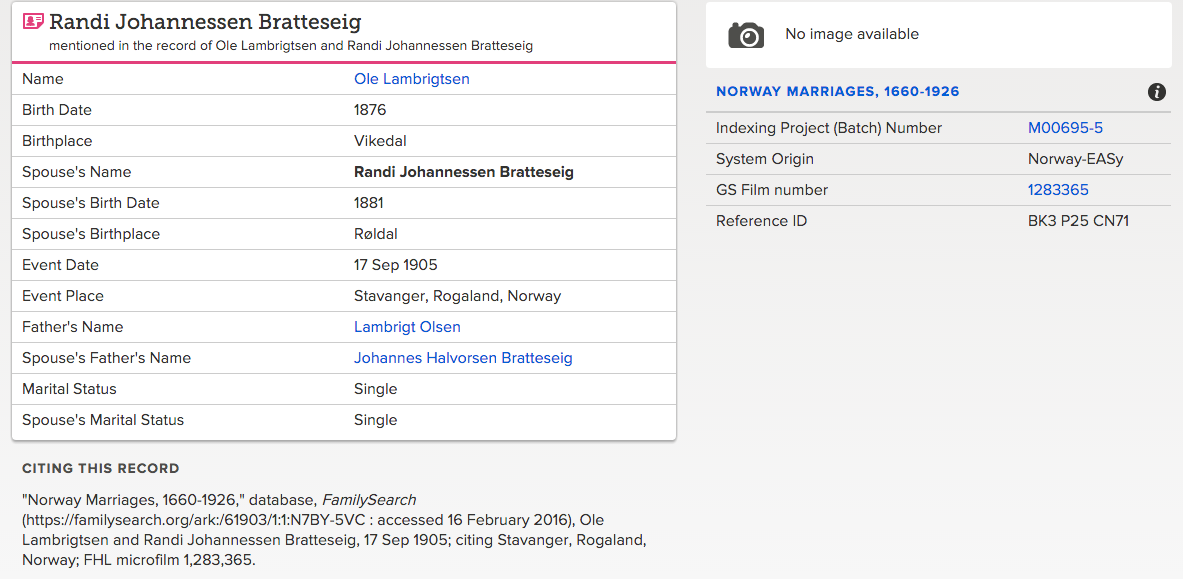This screenshot has width=1183, height=579.
Task: Click the record icon beside Randi's name
Action: pos(33,22)
